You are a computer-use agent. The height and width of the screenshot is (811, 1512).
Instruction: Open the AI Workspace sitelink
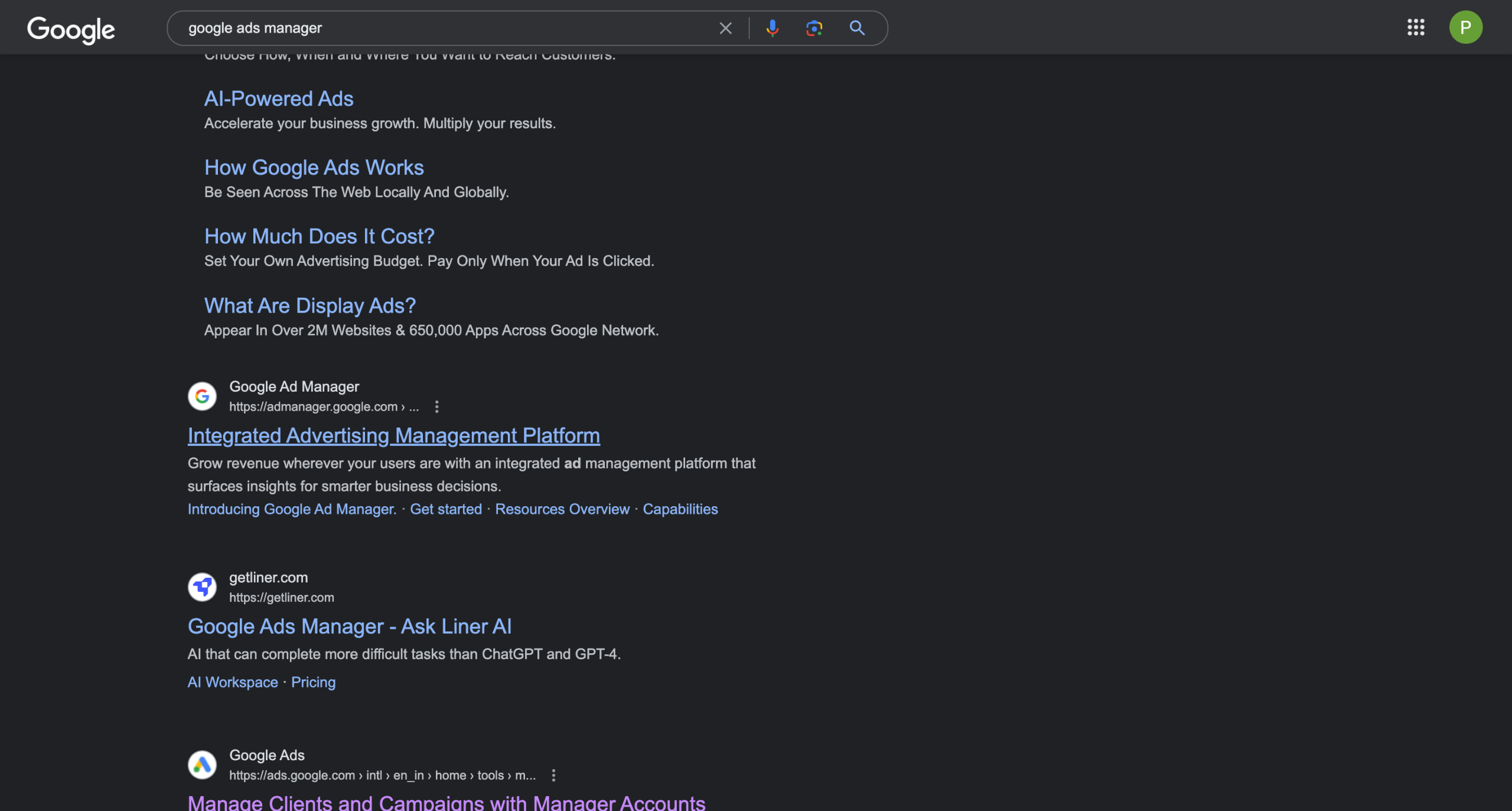pos(233,682)
